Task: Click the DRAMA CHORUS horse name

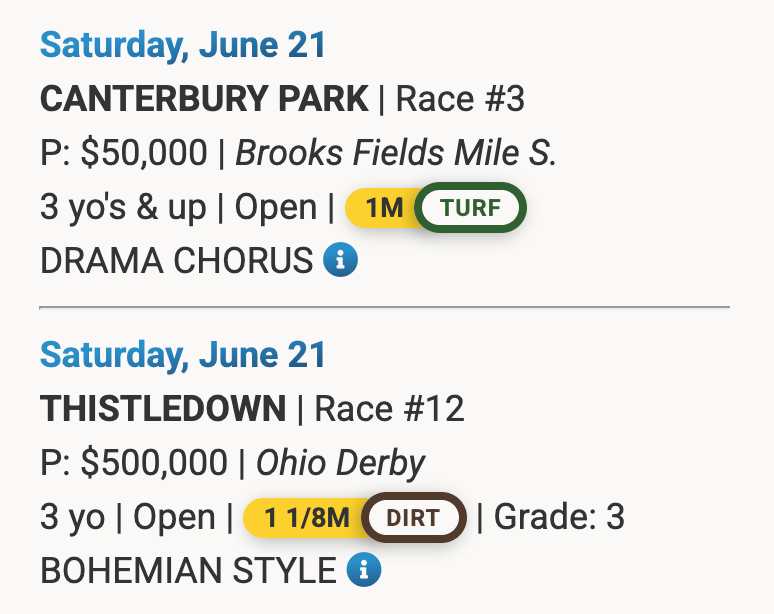Action: [176, 261]
